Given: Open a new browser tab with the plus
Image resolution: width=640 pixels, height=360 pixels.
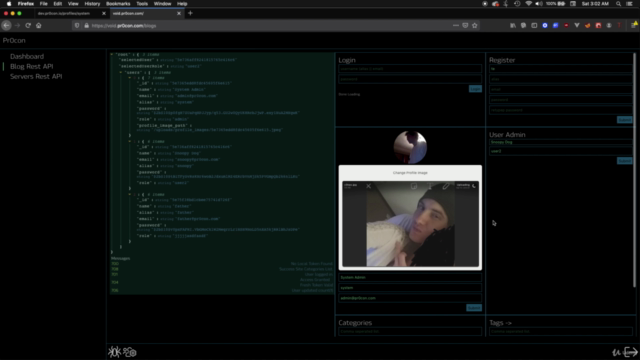Looking at the screenshot, I should [x=190, y=13].
